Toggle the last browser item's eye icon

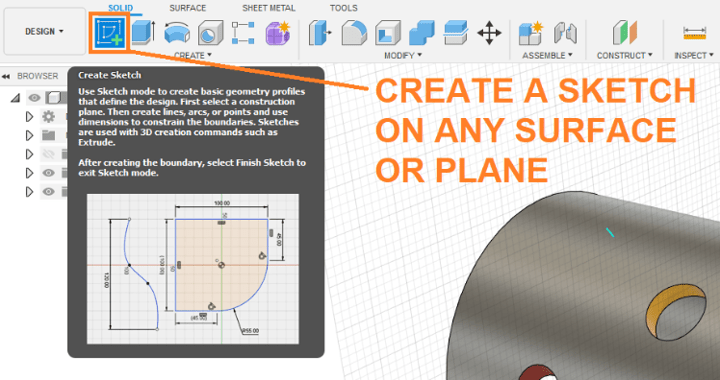pos(49,191)
